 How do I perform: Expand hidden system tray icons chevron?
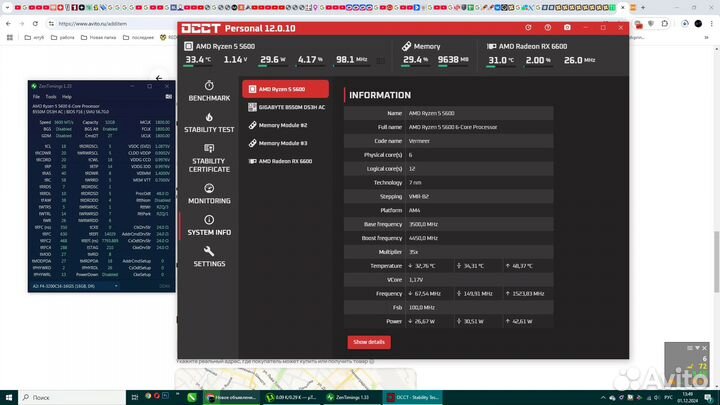click(x=603, y=398)
